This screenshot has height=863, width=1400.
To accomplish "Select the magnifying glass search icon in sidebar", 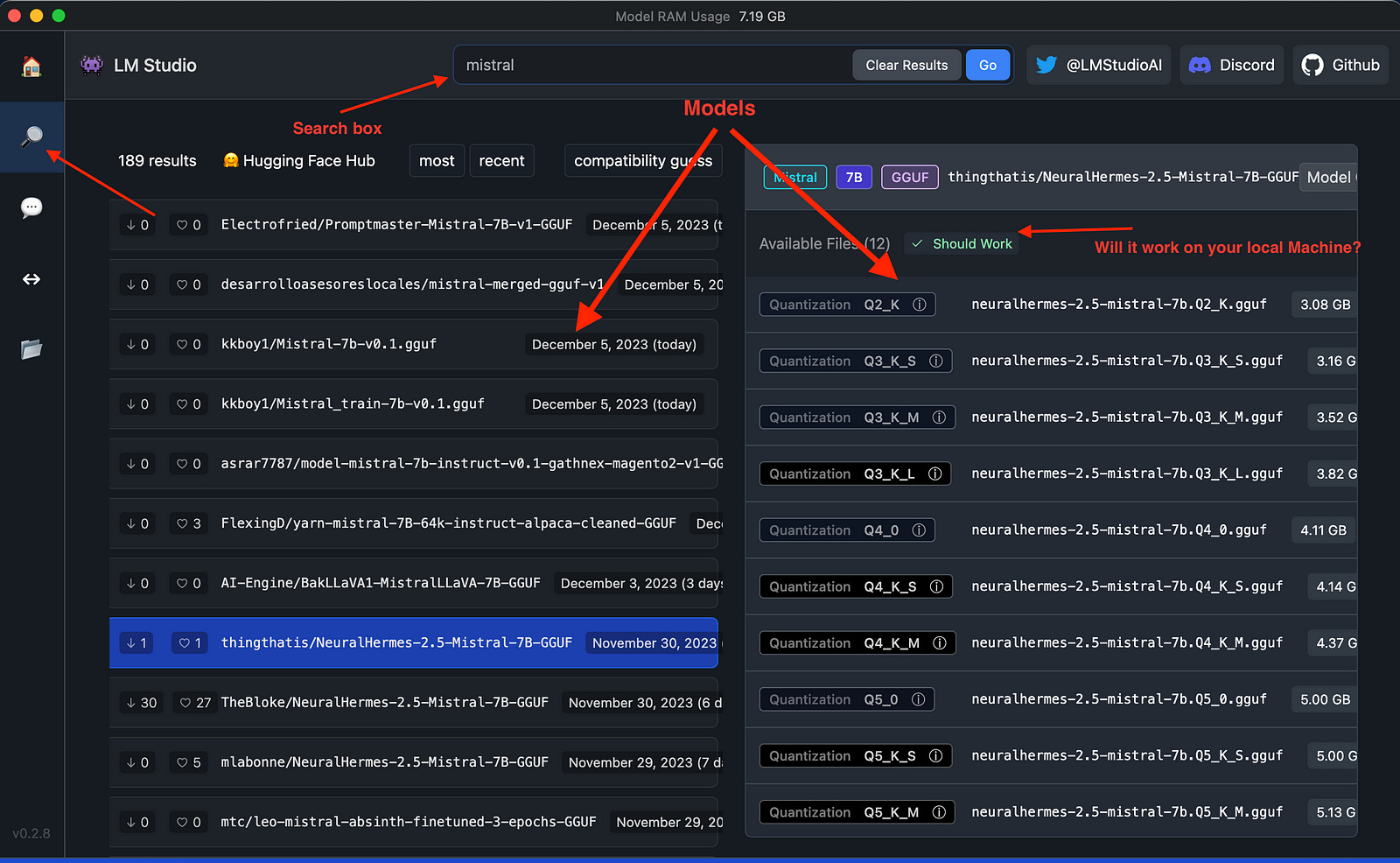I will [x=31, y=137].
